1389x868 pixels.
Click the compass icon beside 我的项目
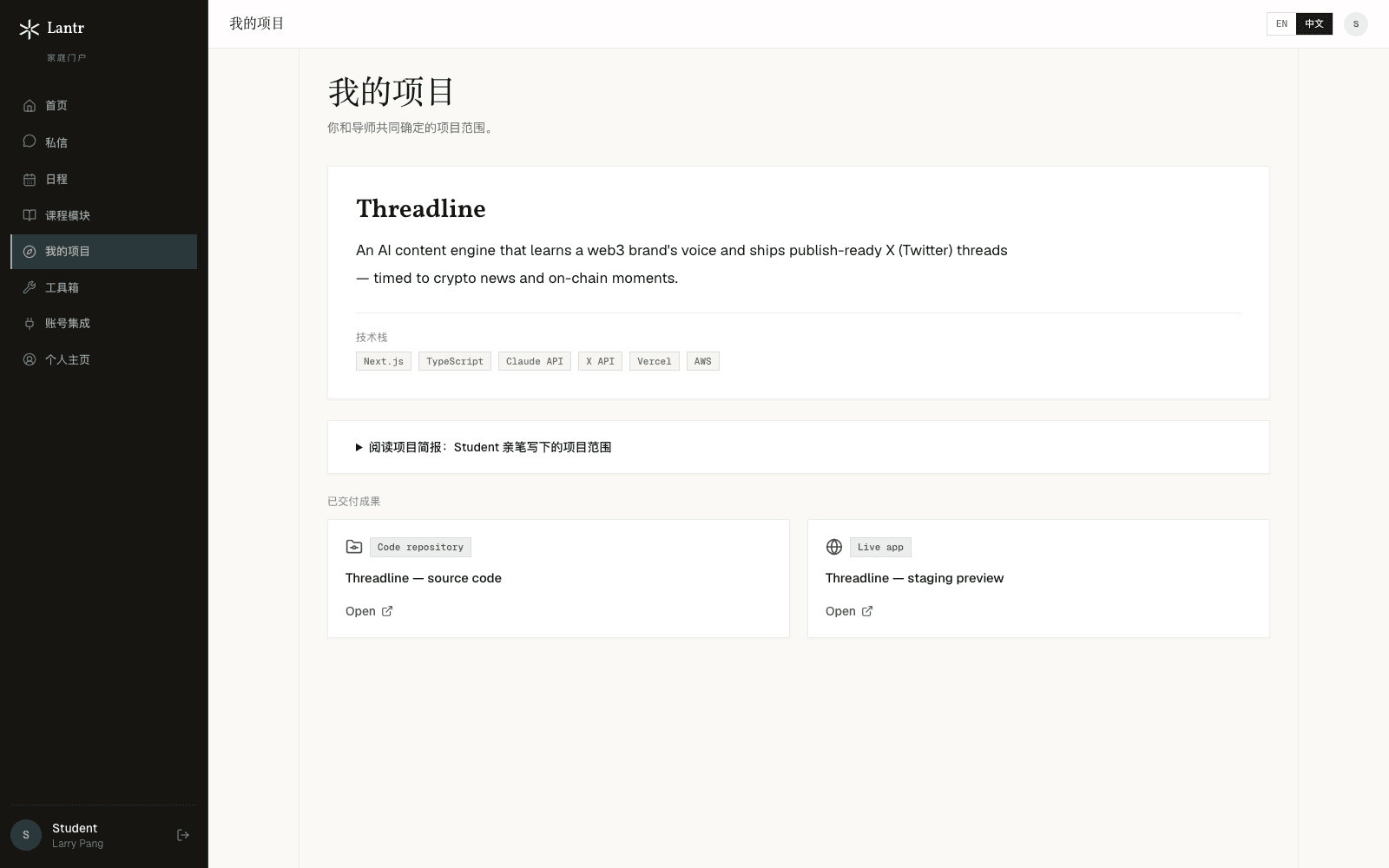(30, 252)
